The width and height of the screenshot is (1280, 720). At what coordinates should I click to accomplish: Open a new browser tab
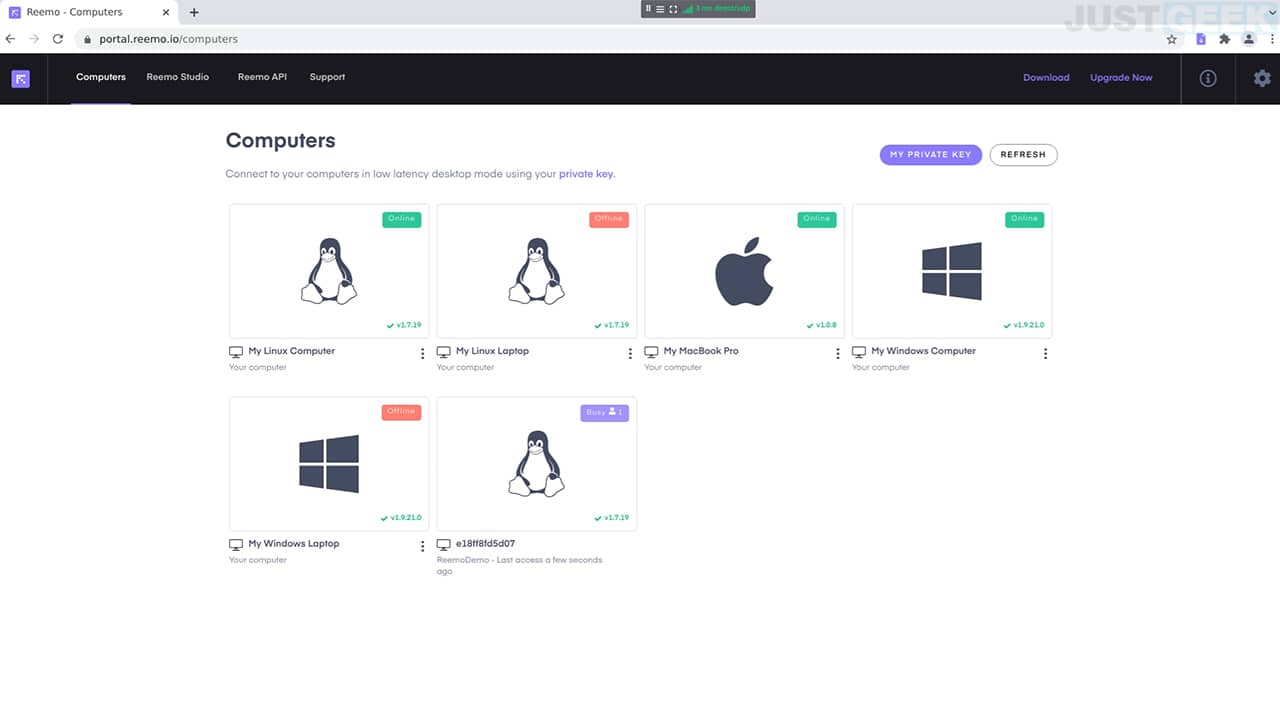coord(194,12)
